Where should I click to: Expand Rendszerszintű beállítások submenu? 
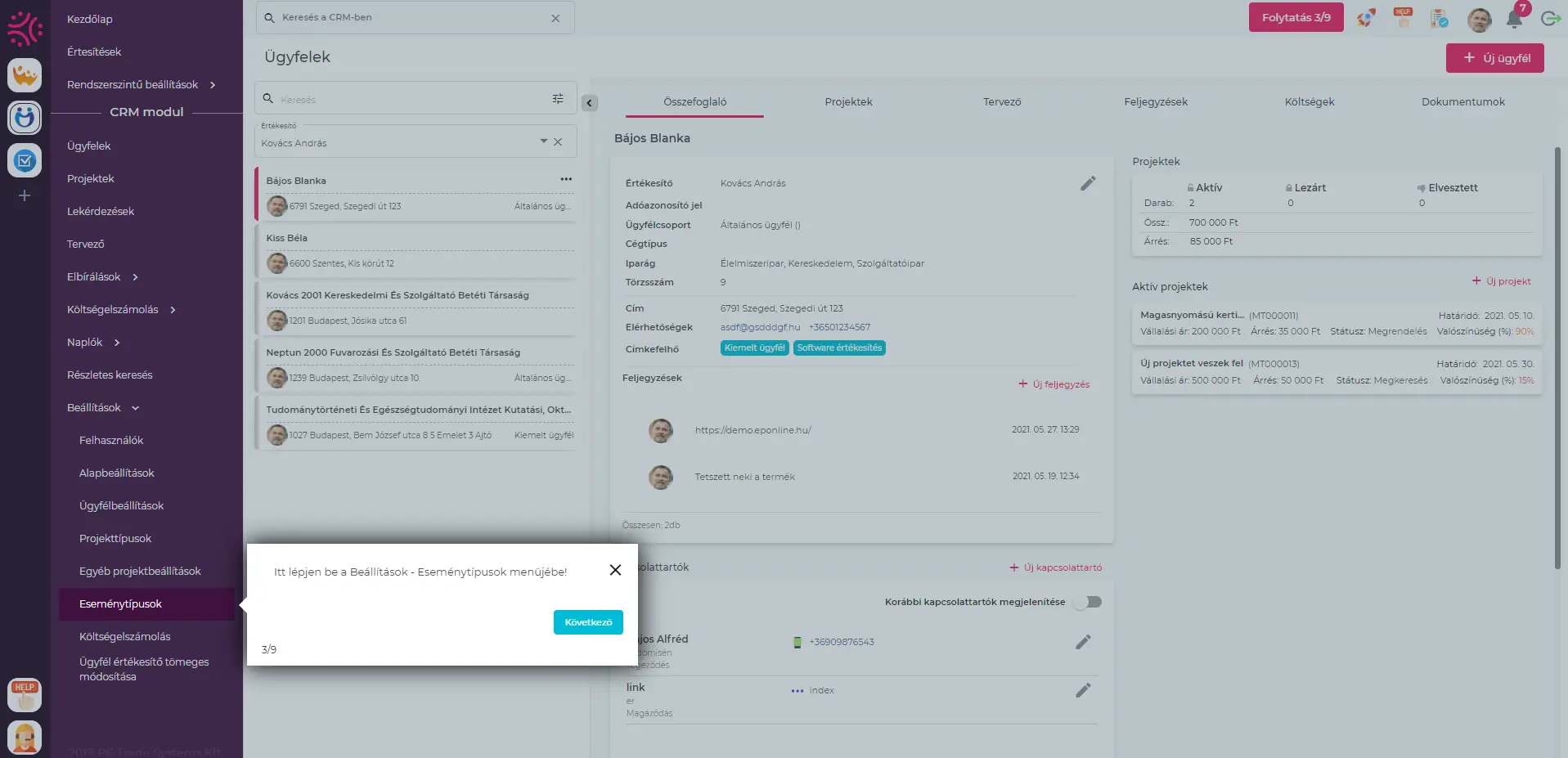click(x=213, y=85)
